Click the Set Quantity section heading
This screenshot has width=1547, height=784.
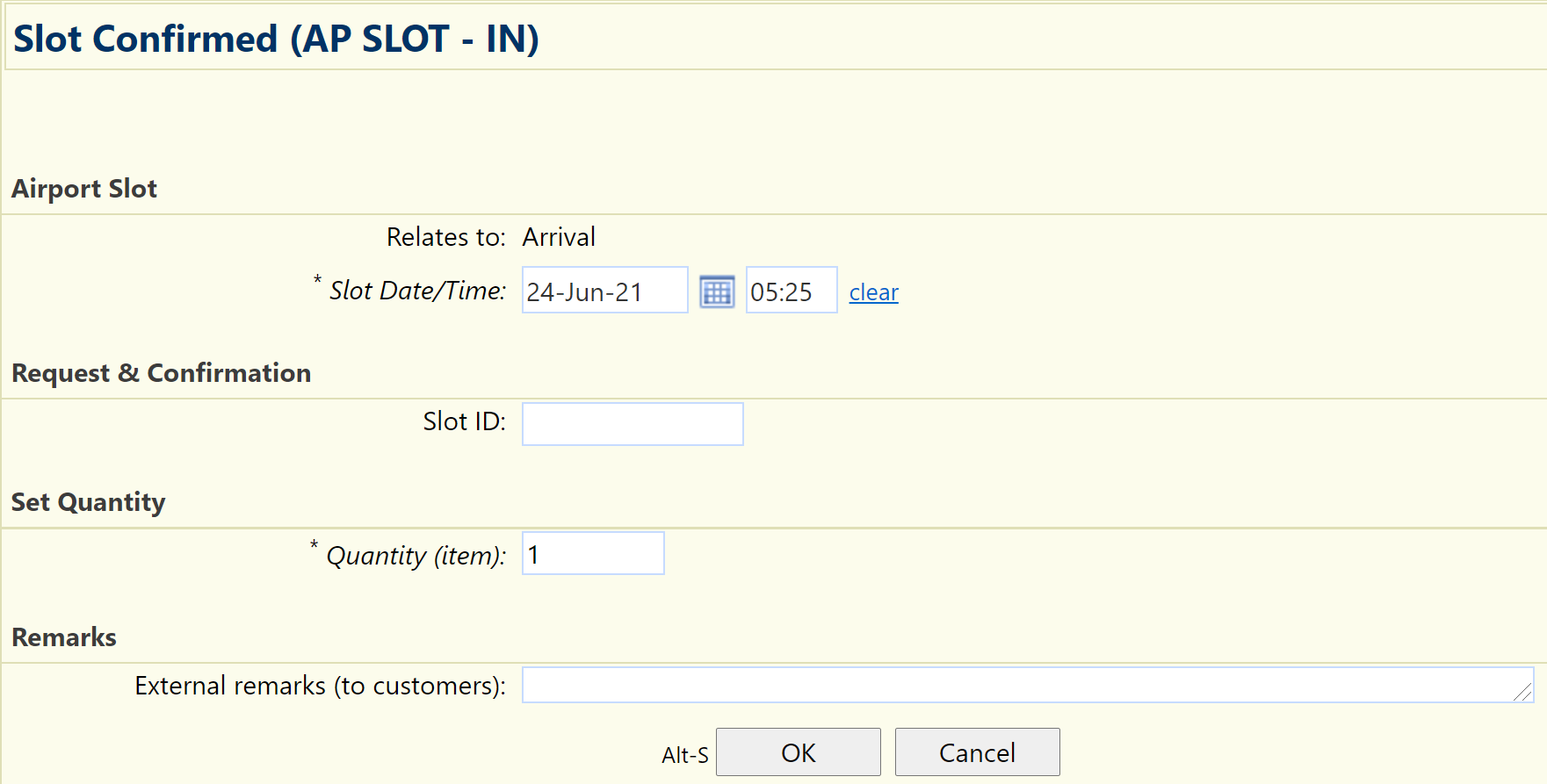tap(88, 502)
